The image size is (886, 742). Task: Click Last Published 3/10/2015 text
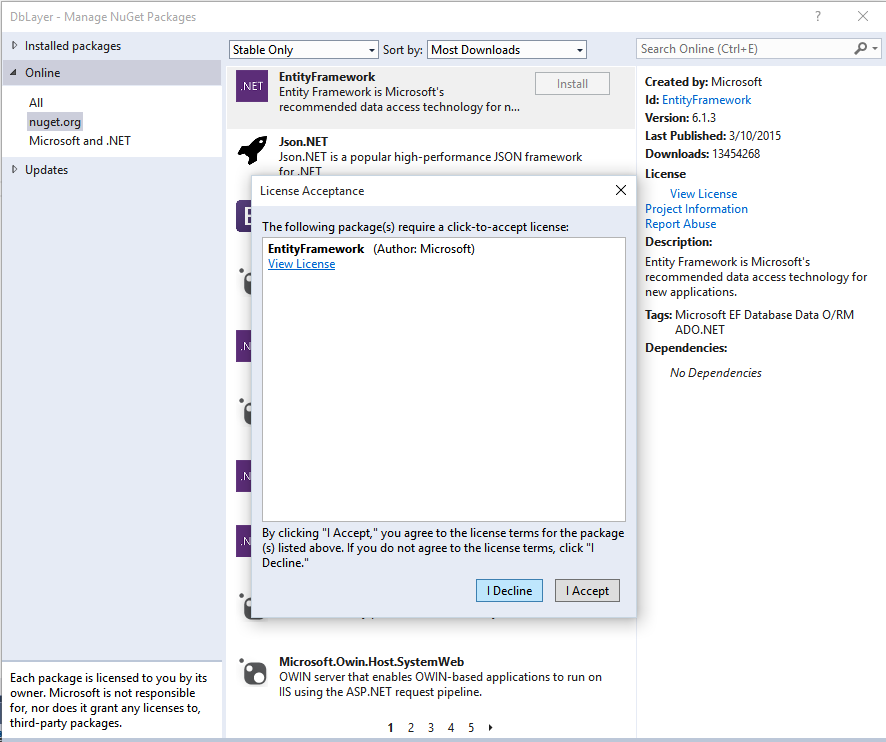tap(713, 136)
